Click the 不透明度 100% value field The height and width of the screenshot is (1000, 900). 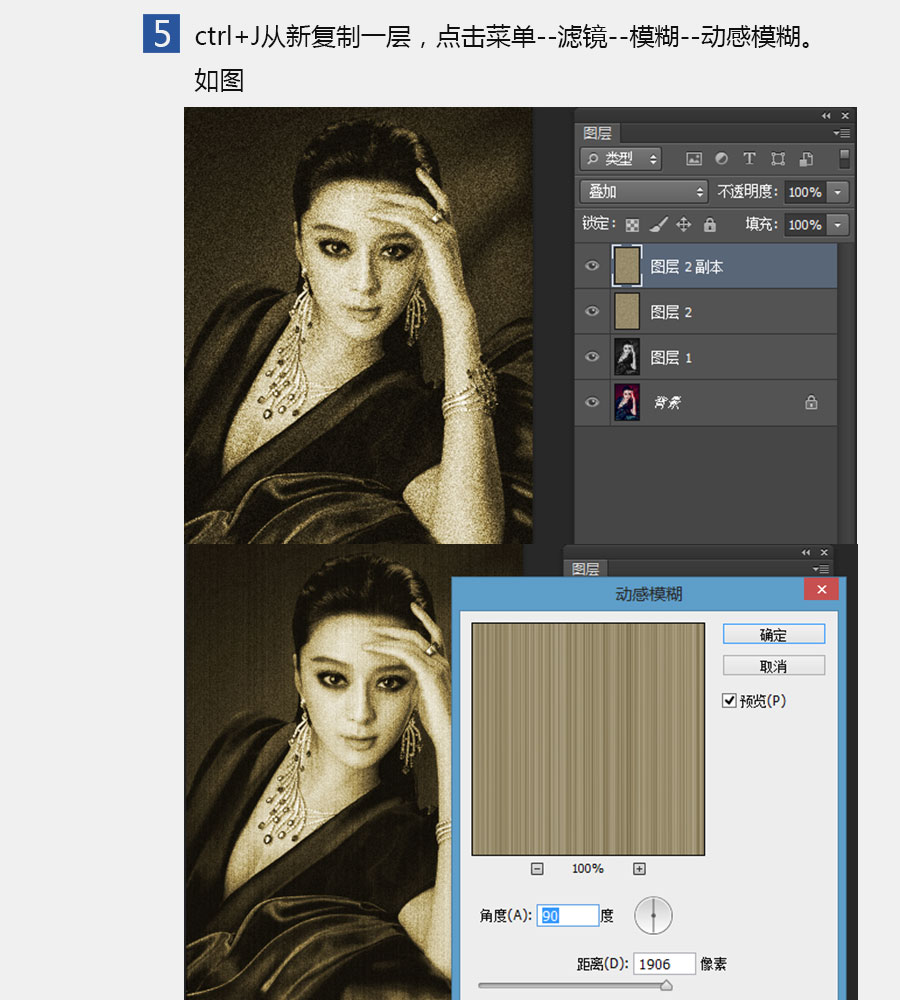click(x=806, y=192)
